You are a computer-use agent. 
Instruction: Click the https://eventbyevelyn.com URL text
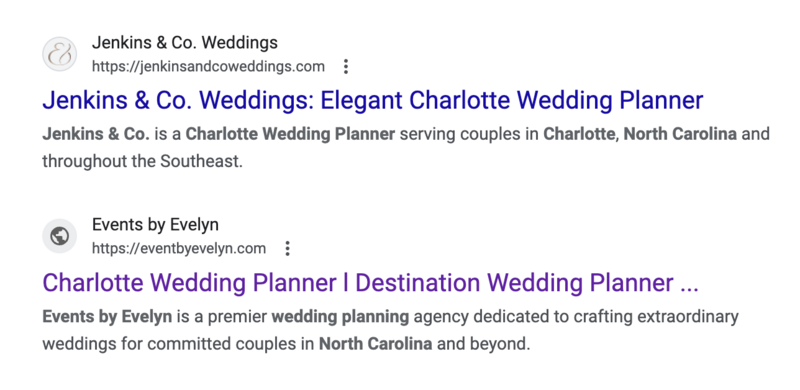179,249
